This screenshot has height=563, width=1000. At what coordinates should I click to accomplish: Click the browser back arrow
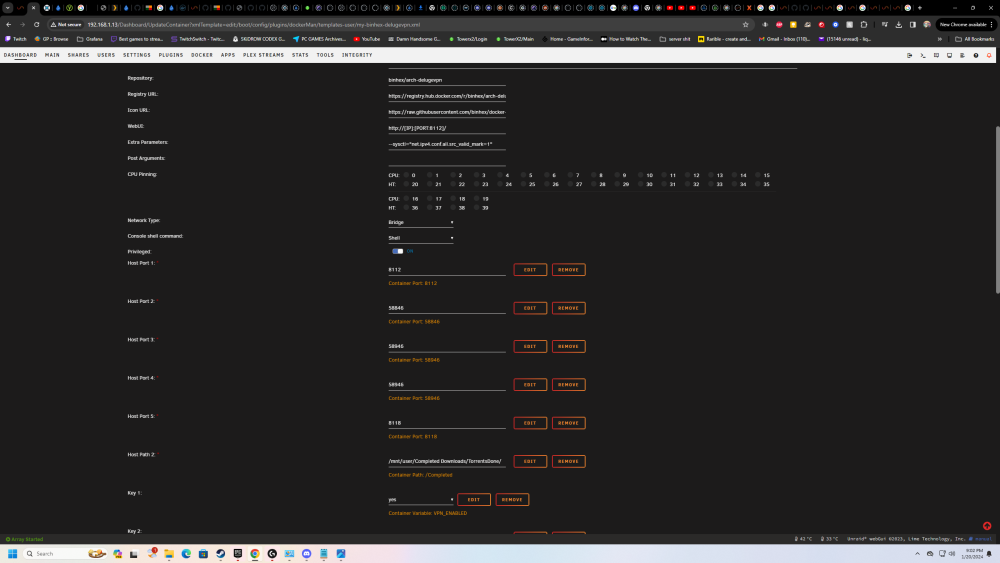point(8,24)
